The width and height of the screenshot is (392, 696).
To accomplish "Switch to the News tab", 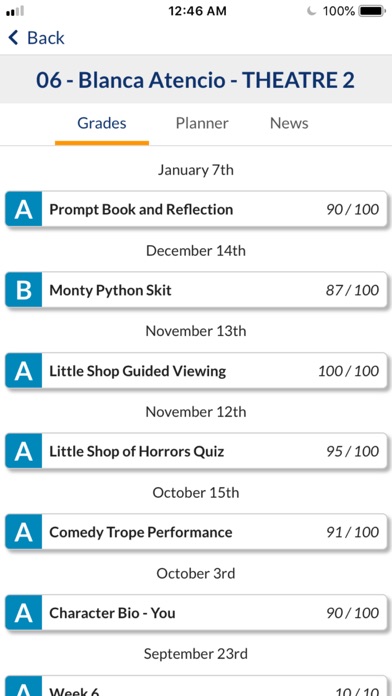I will coord(289,123).
